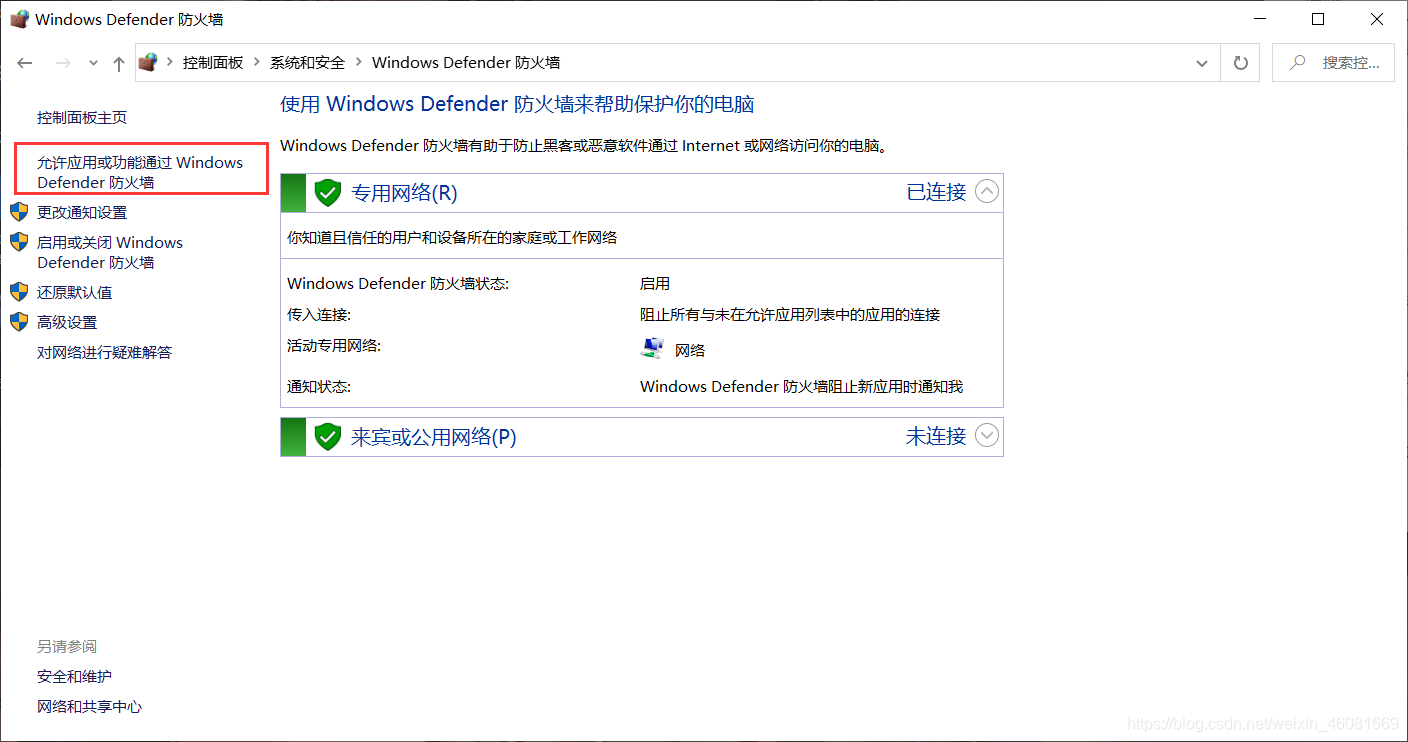The image size is (1408, 742).
Task: Collapse the 专用网络 section chevron
Action: pos(987,191)
